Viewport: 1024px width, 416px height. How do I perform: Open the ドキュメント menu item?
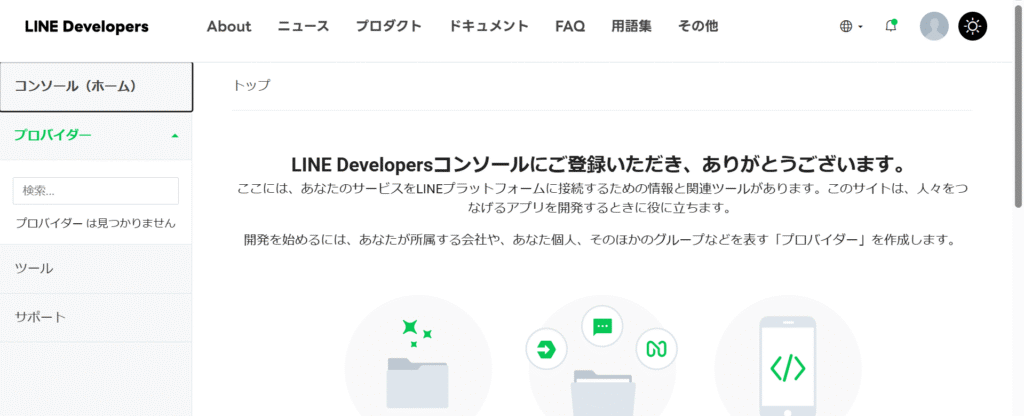click(x=488, y=27)
